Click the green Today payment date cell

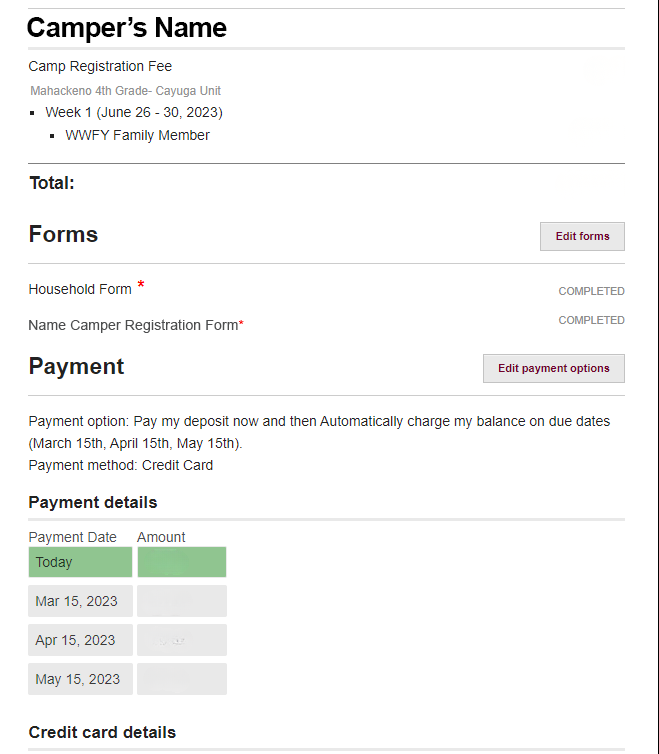coord(80,562)
